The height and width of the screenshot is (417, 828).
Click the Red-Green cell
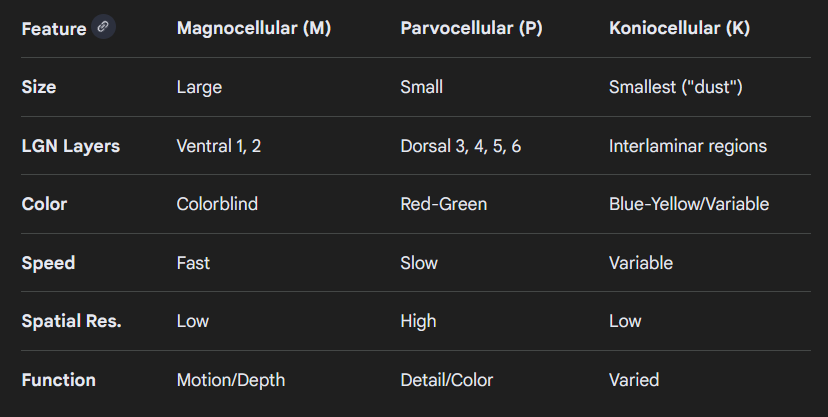tap(443, 204)
